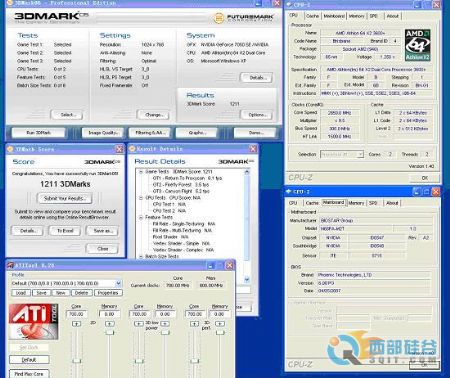The width and height of the screenshot is (450, 378).
Task: Click the title bar icon of CPU-Z mainboard window
Action: click(x=289, y=191)
